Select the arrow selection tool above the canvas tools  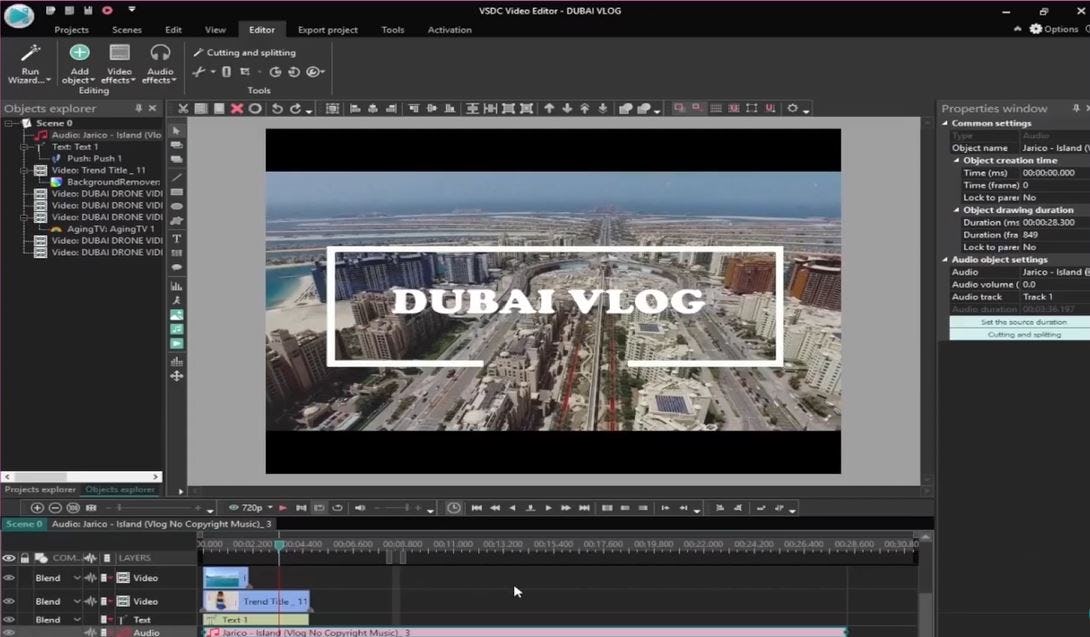click(x=175, y=130)
